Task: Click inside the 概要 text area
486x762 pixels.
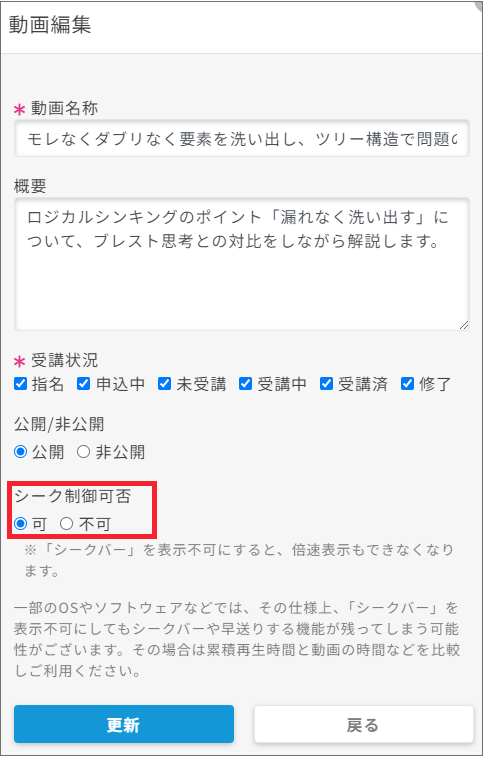Action: (242, 264)
